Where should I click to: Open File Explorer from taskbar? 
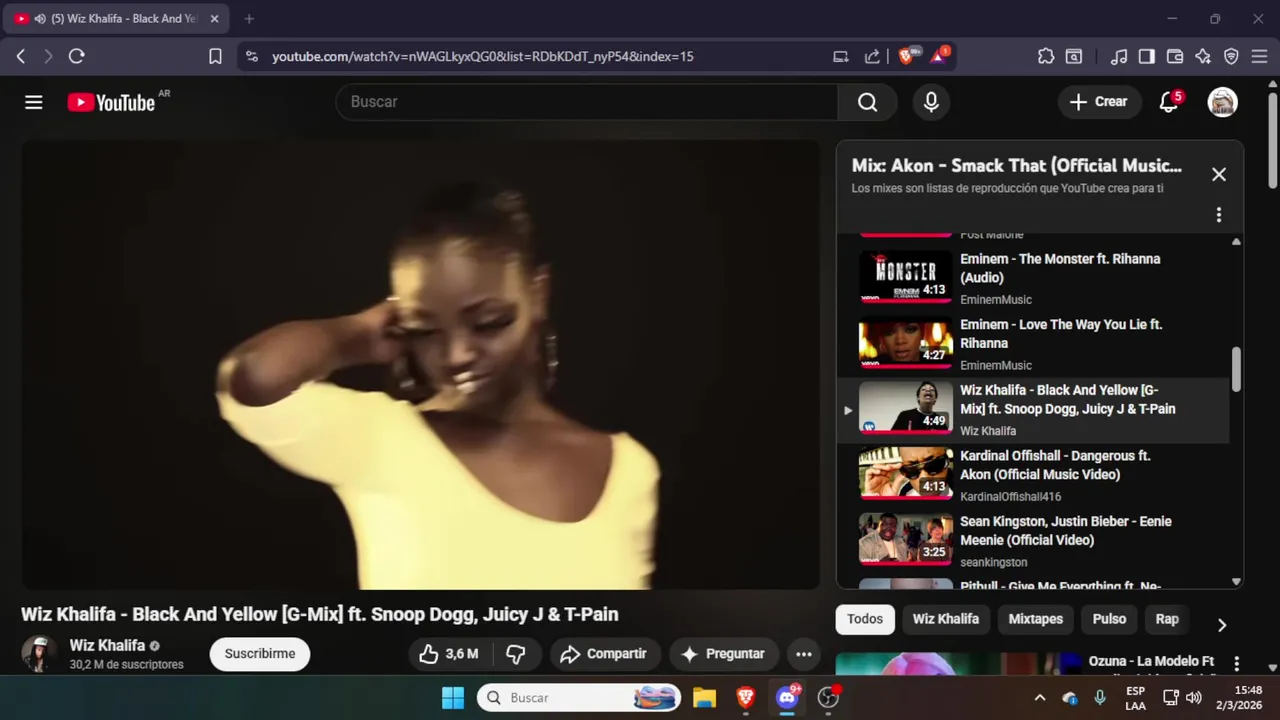pos(704,698)
